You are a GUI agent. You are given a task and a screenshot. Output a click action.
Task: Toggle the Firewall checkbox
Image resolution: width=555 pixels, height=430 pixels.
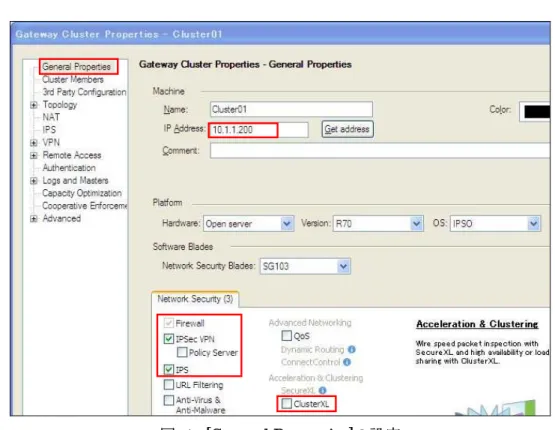click(x=169, y=323)
